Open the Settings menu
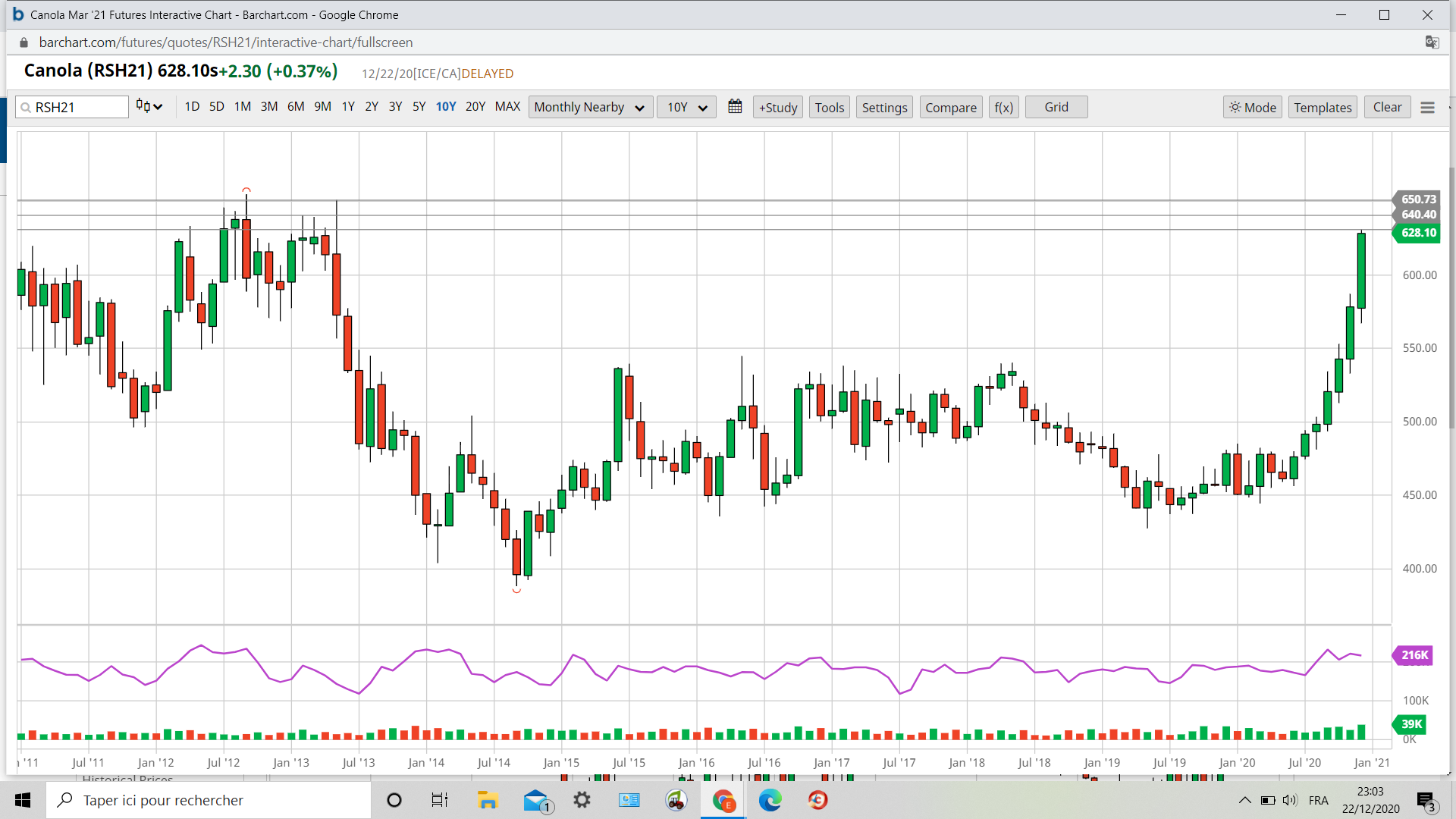The width and height of the screenshot is (1456, 819). click(884, 108)
